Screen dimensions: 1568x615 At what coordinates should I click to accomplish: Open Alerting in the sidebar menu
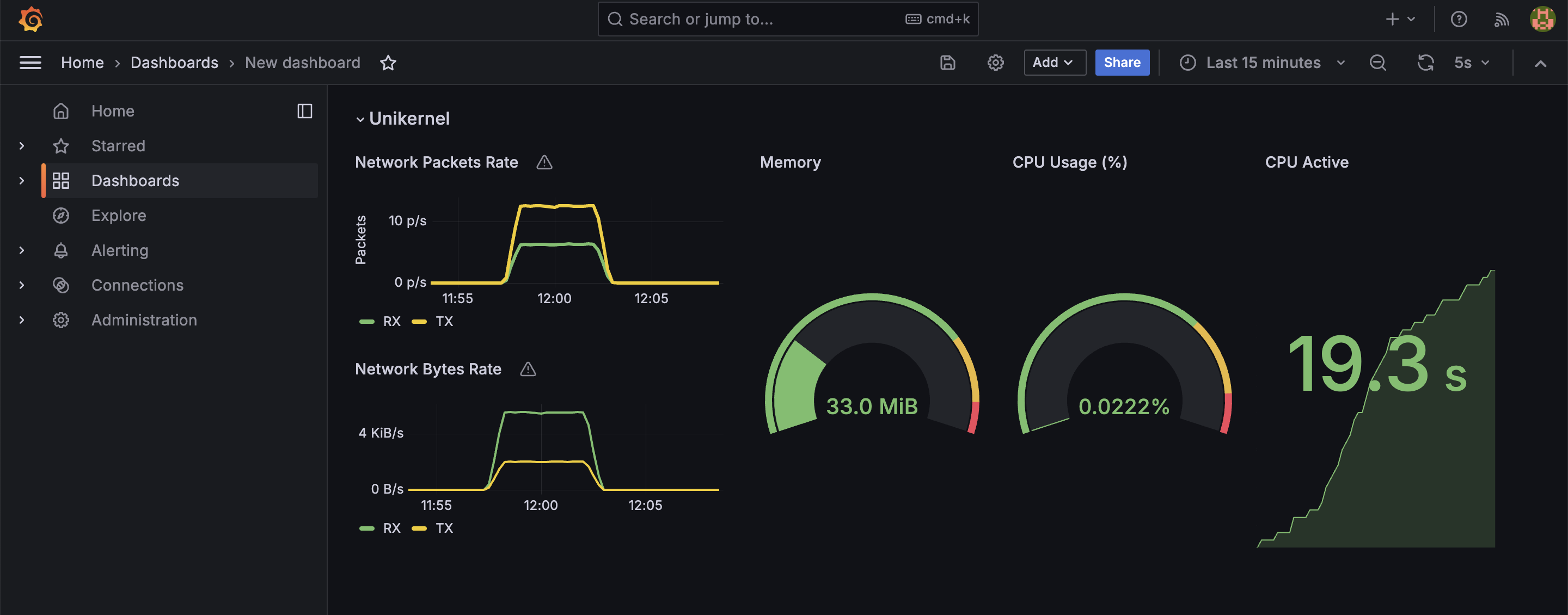point(120,250)
